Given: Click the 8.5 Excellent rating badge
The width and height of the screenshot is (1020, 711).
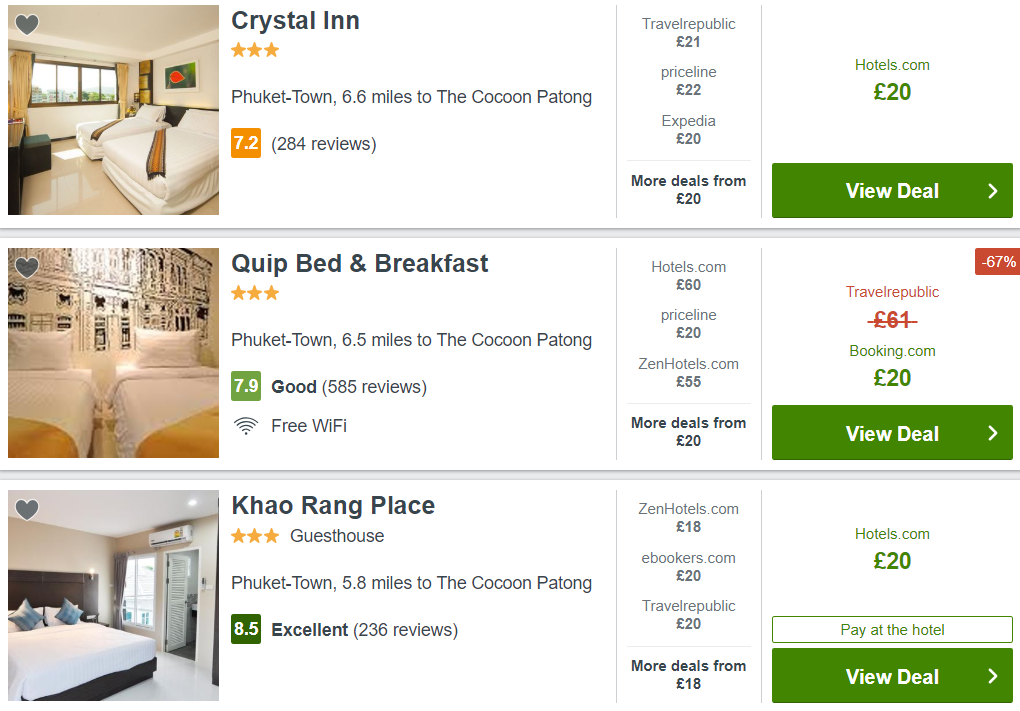Looking at the screenshot, I should pyautogui.click(x=246, y=629).
